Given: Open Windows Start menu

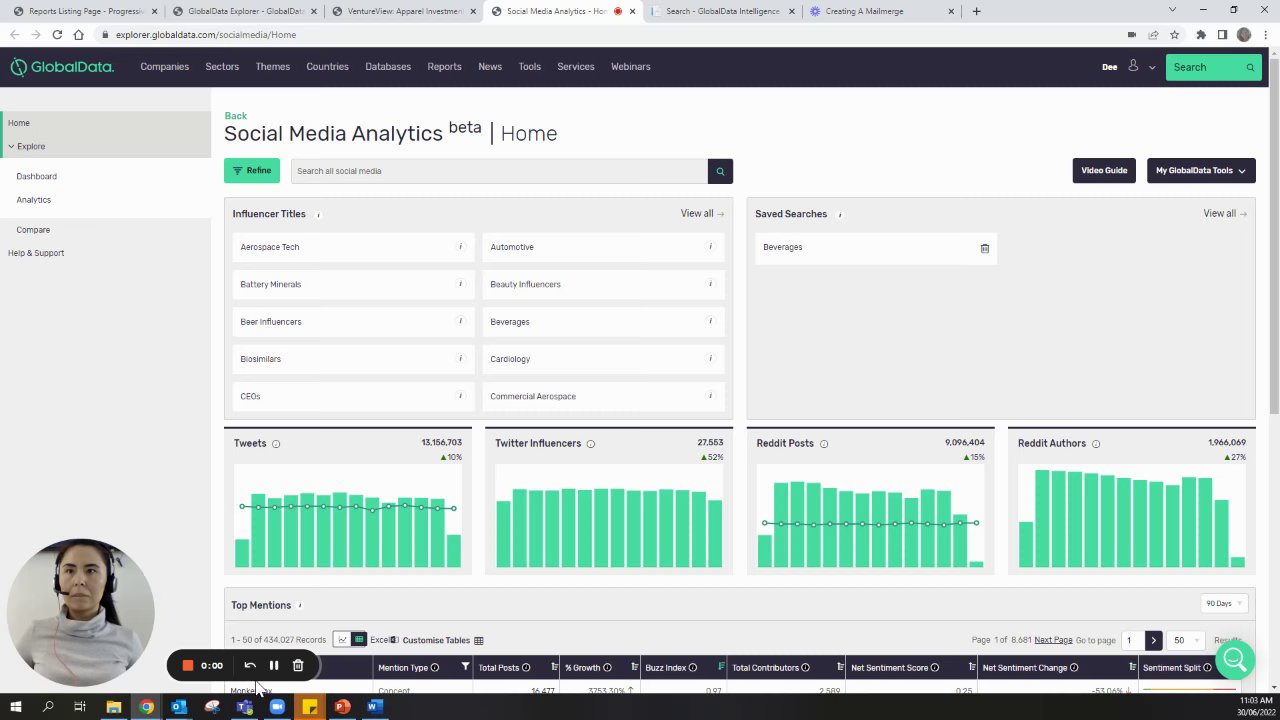Looking at the screenshot, I should 16,708.
